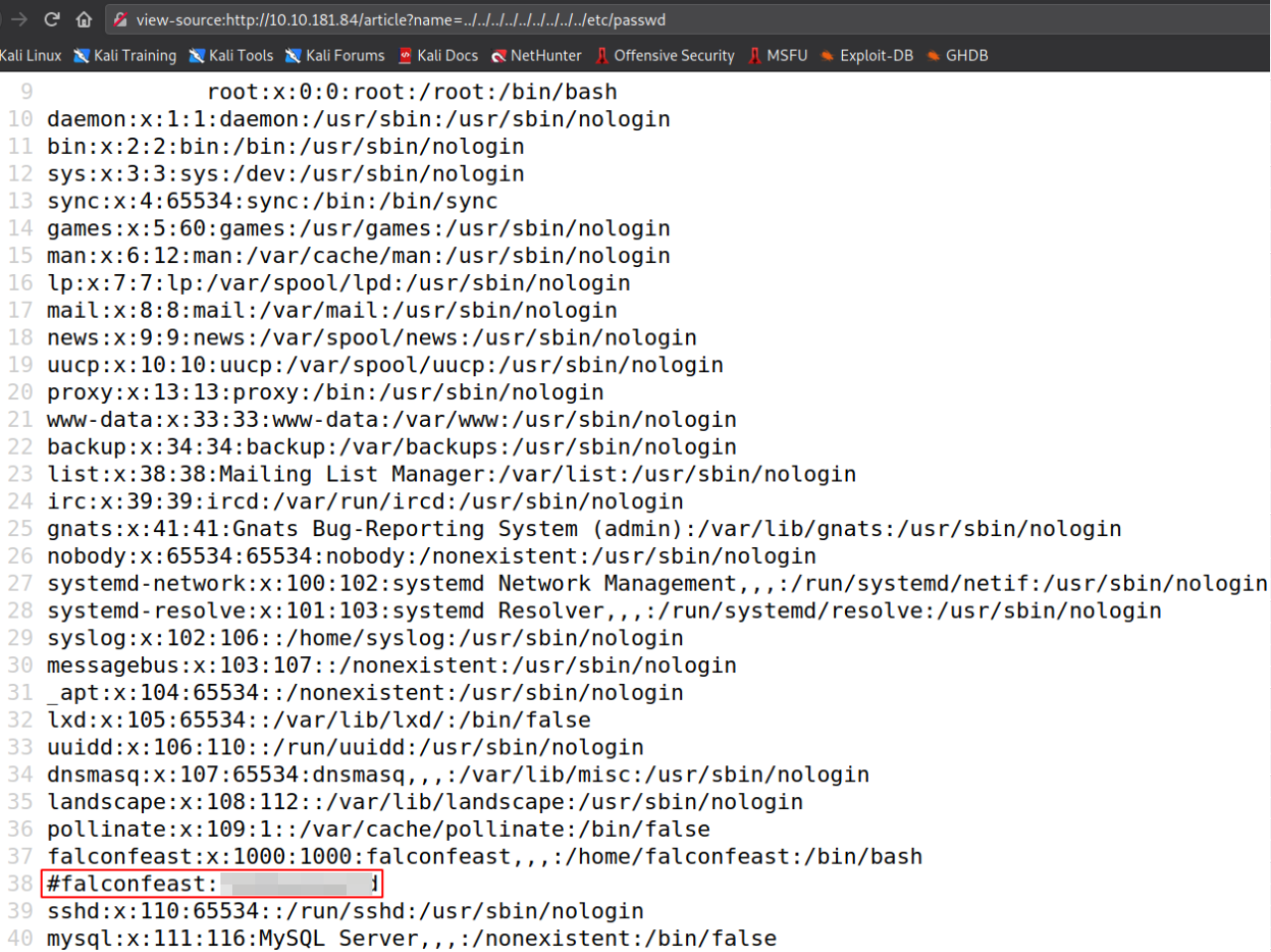Click the systemd Resolver source line

tap(605, 611)
